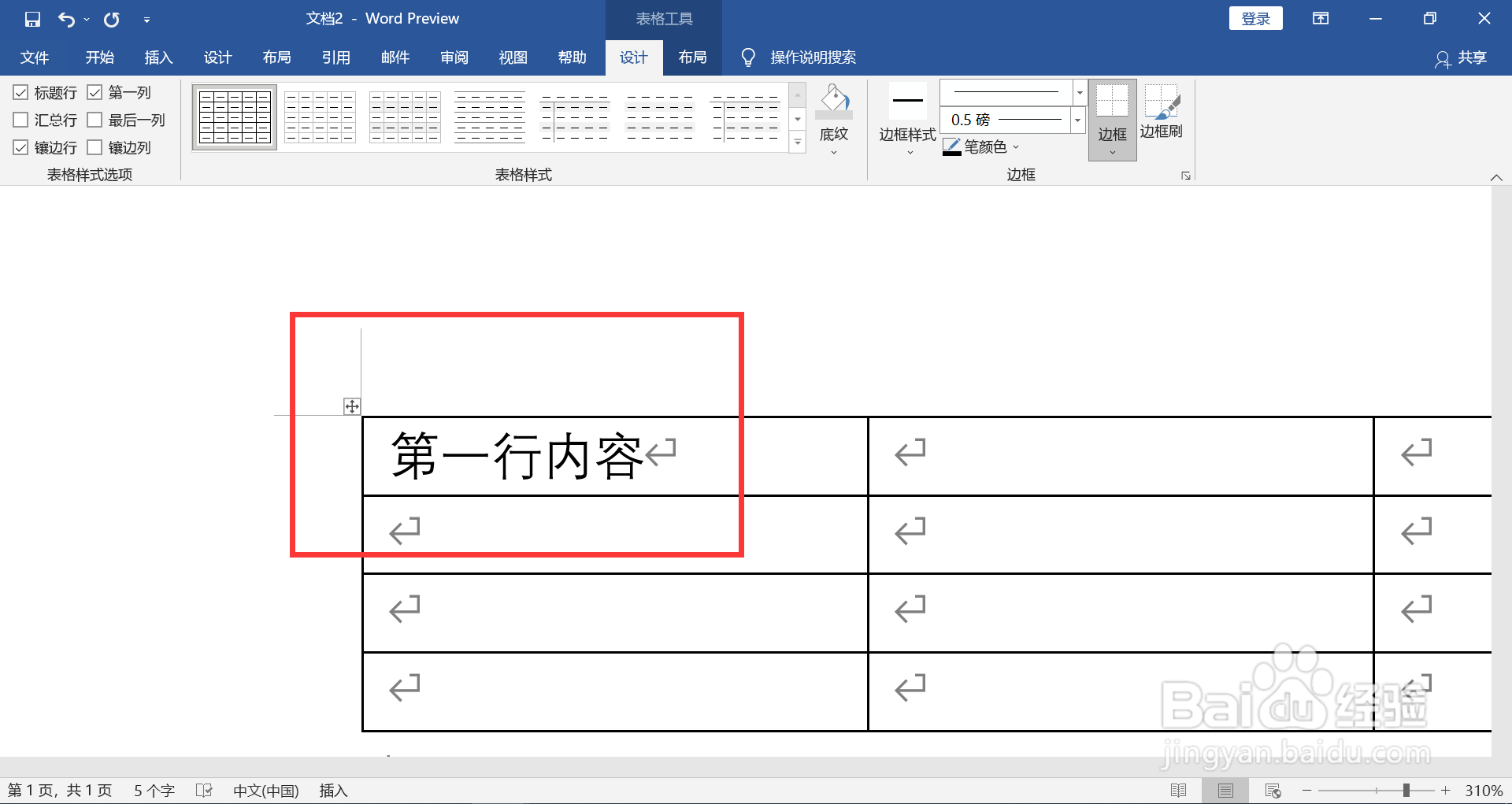This screenshot has width=1512, height=804.
Task: Open the 审阅 ribbon tab
Action: [454, 57]
